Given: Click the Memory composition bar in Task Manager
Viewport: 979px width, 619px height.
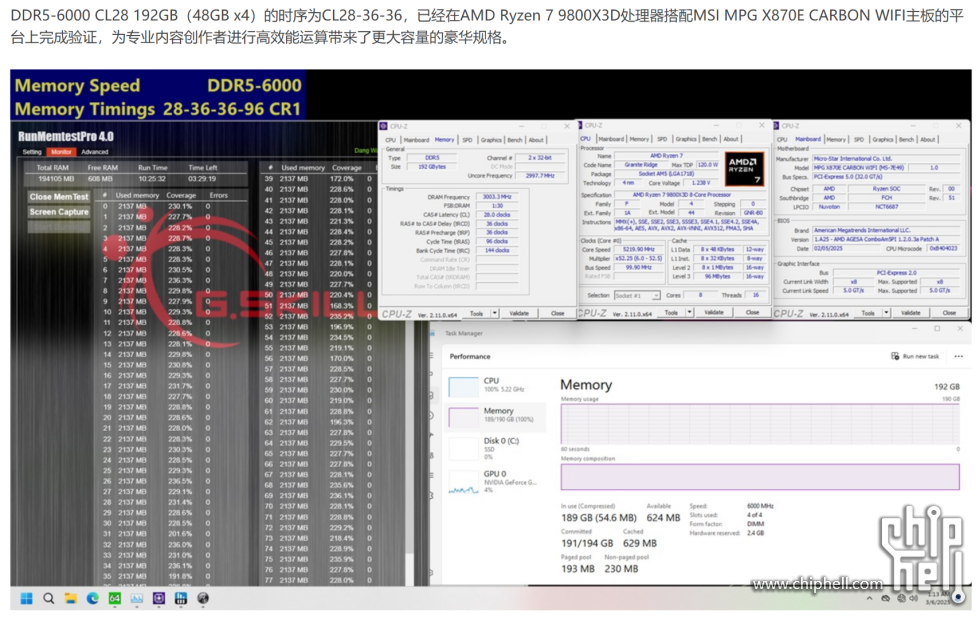Looking at the screenshot, I should click(x=760, y=477).
